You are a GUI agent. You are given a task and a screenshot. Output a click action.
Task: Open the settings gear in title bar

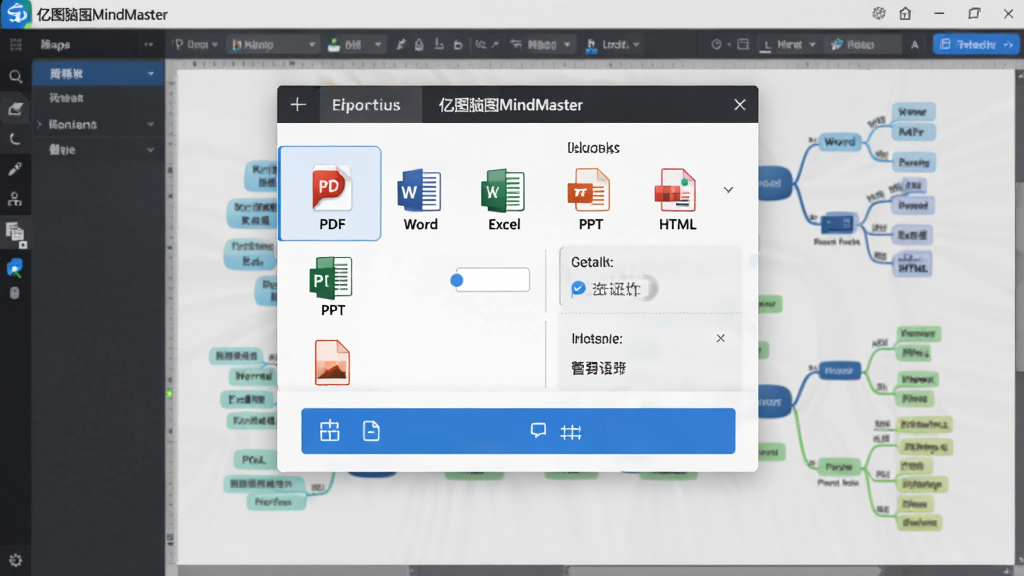pyautogui.click(x=879, y=13)
